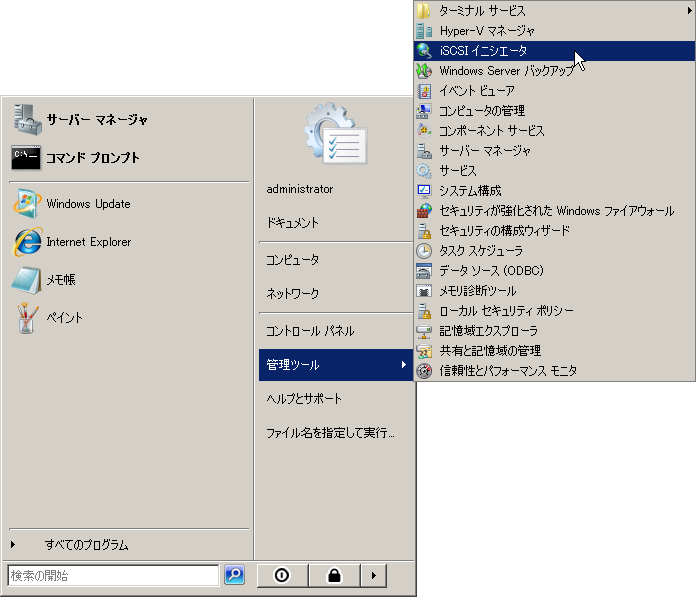Open ネットワーク from the Start menu
The width and height of the screenshot is (696, 597).
(x=293, y=293)
